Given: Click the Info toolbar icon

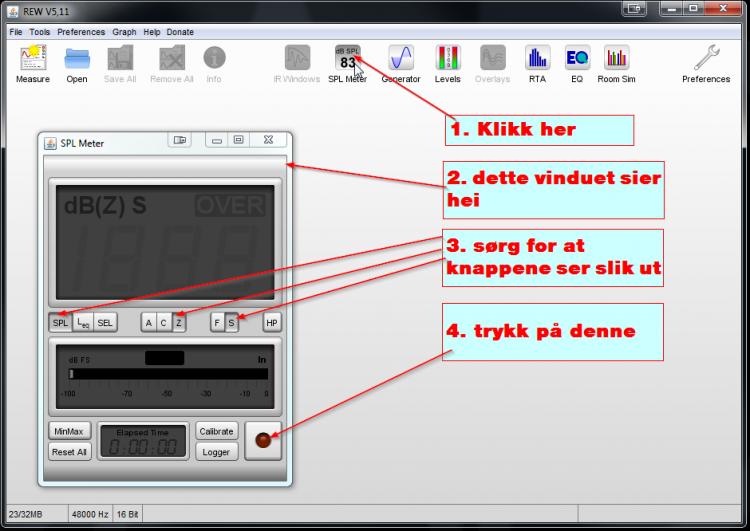Looking at the screenshot, I should click(214, 64).
